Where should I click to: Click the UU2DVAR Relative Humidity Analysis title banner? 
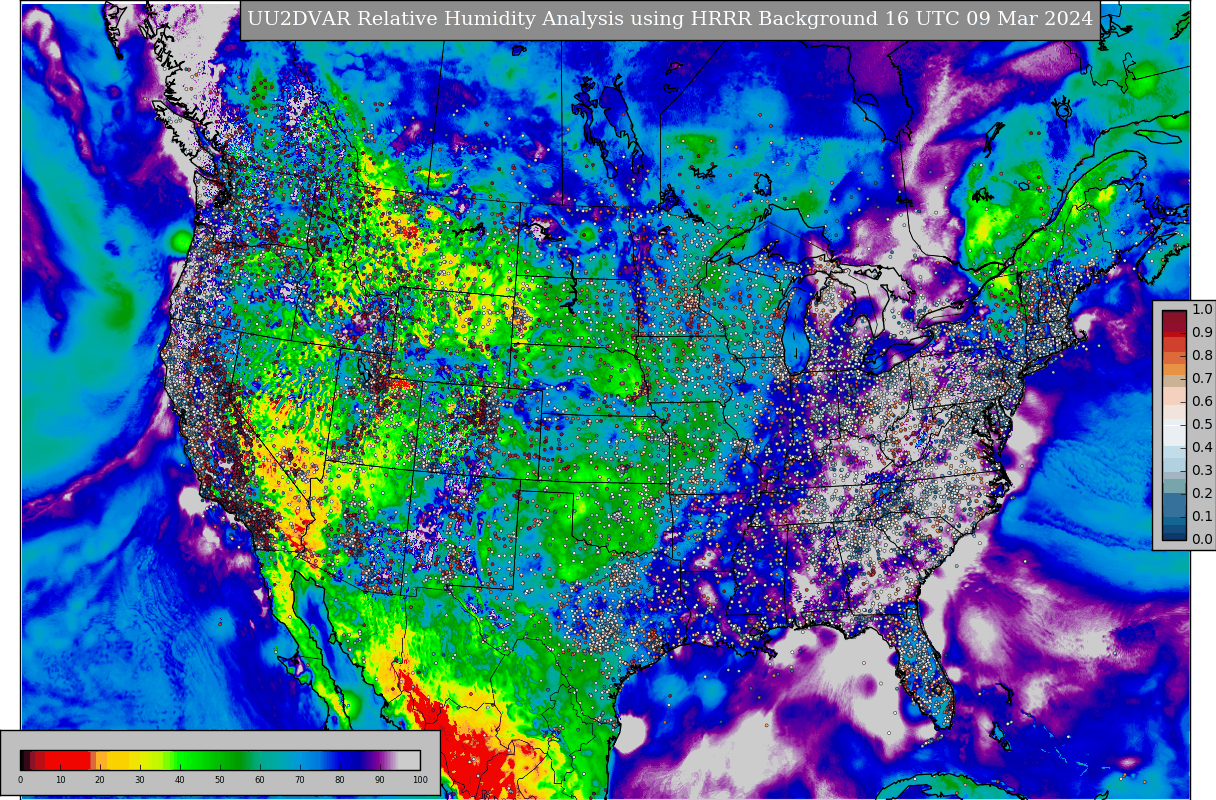point(670,20)
